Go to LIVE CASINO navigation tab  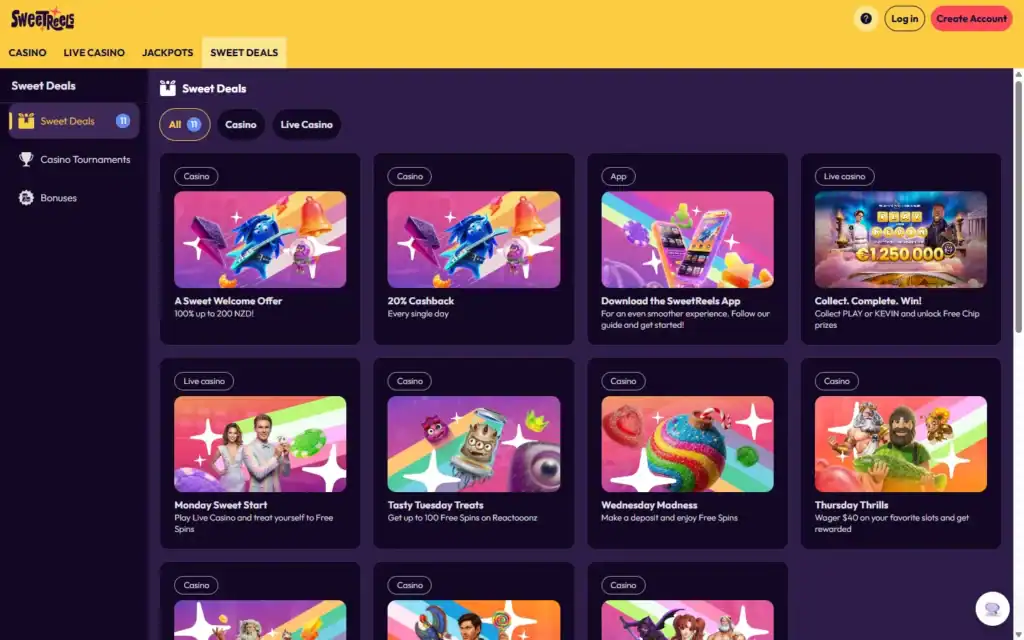[x=94, y=53]
